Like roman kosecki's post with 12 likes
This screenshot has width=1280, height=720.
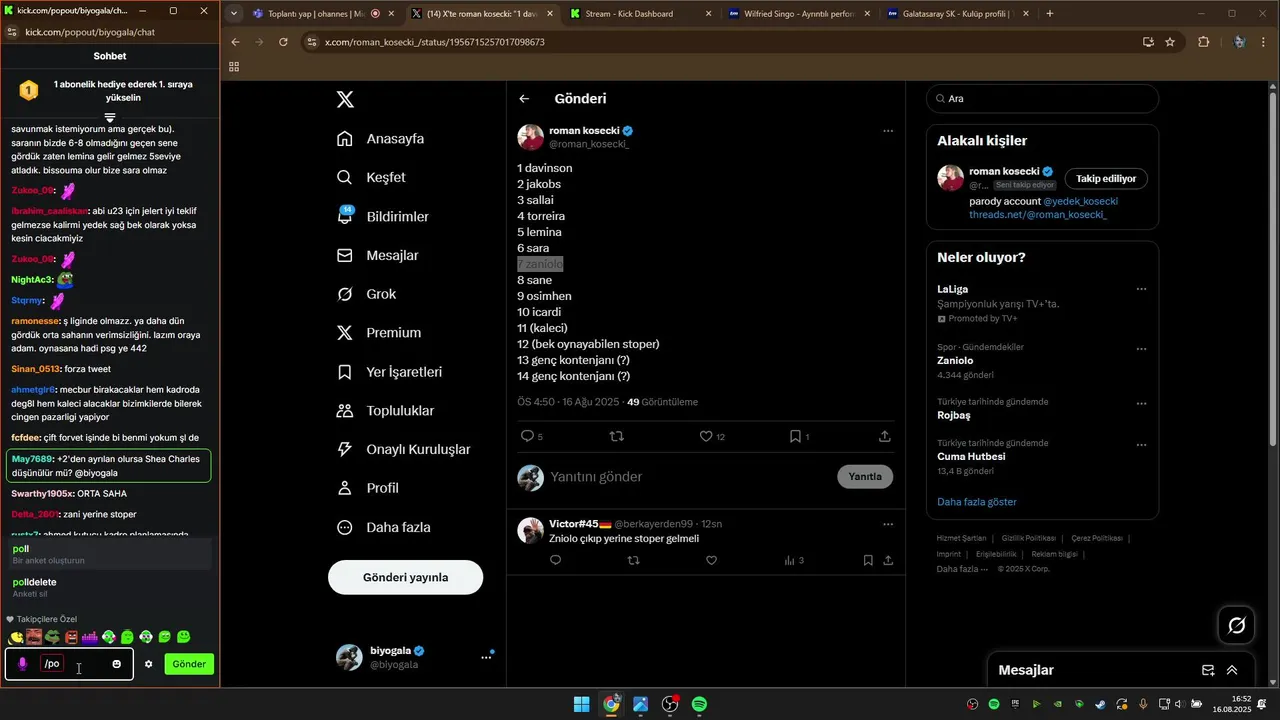click(x=706, y=436)
